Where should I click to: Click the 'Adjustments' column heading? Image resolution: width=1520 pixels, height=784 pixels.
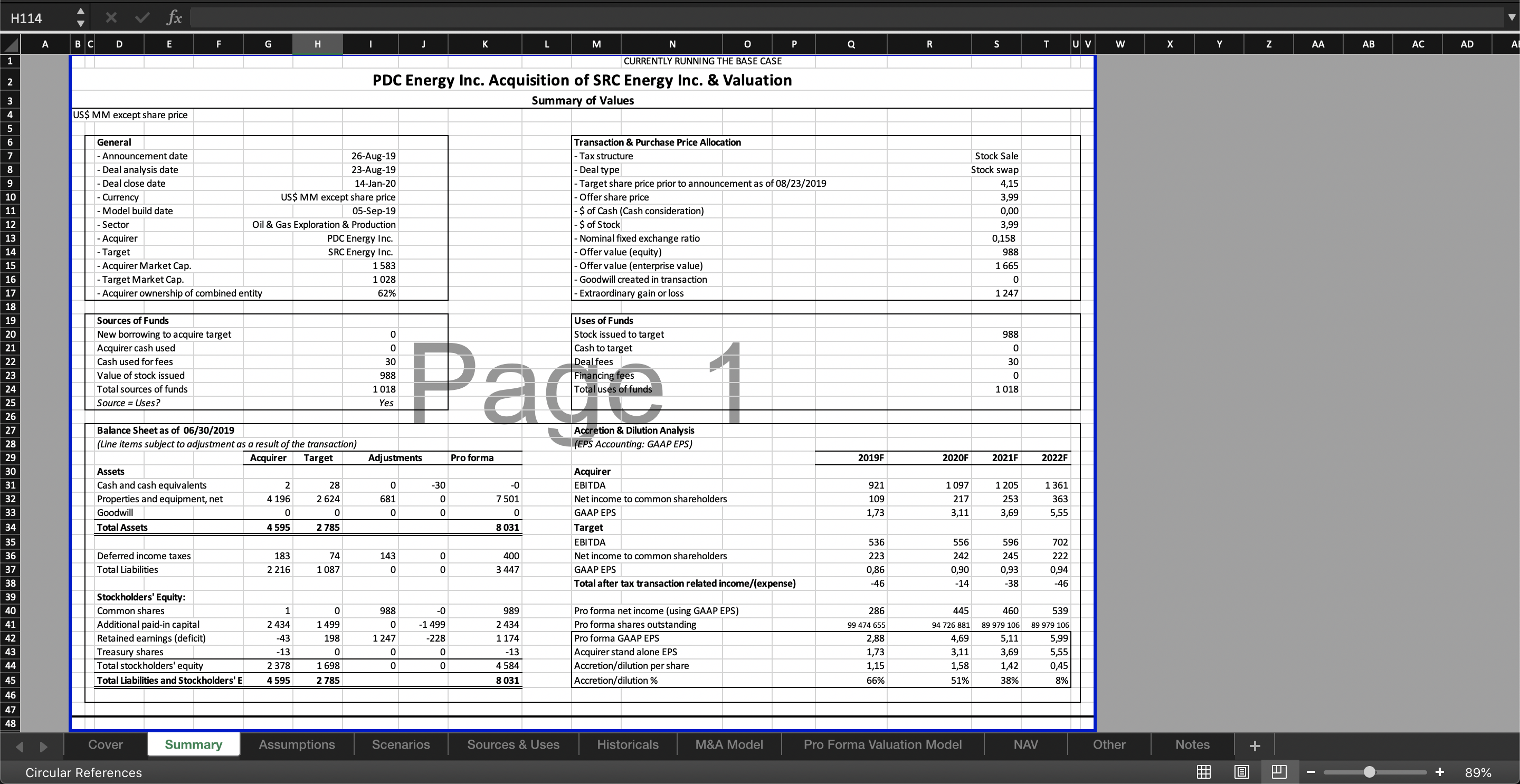click(x=395, y=458)
